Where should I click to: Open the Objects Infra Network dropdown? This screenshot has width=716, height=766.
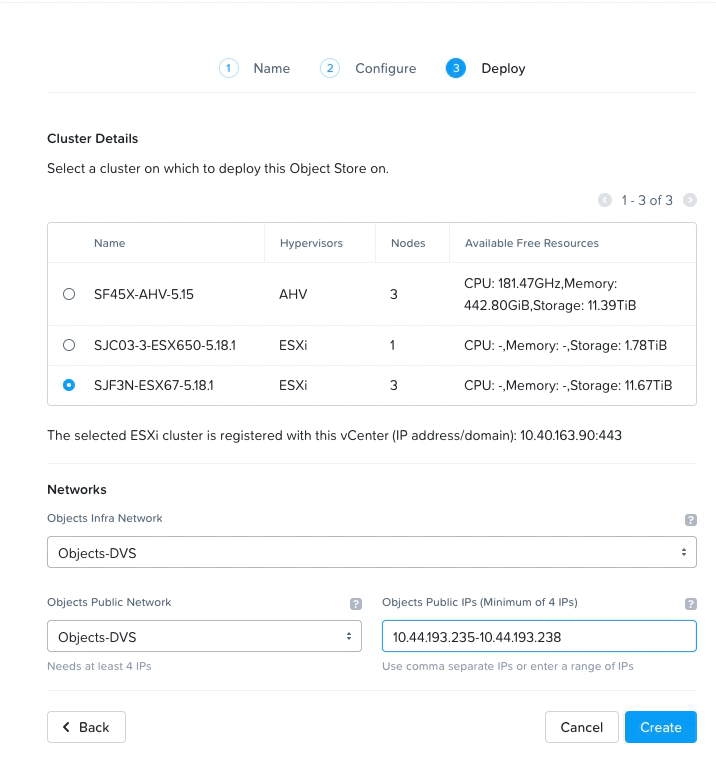click(371, 551)
